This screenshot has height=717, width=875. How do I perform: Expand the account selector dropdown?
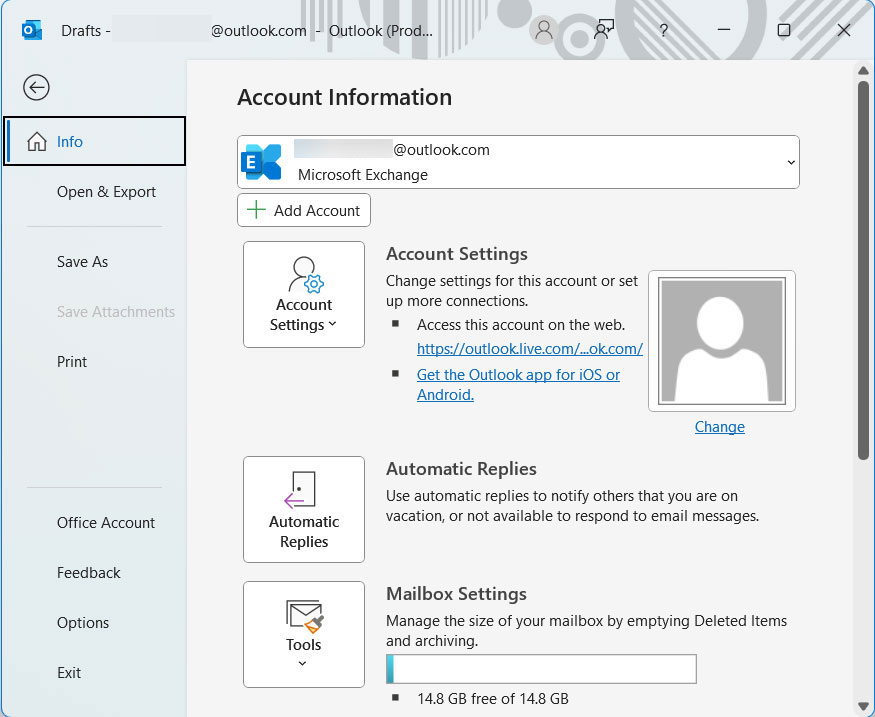[791, 162]
